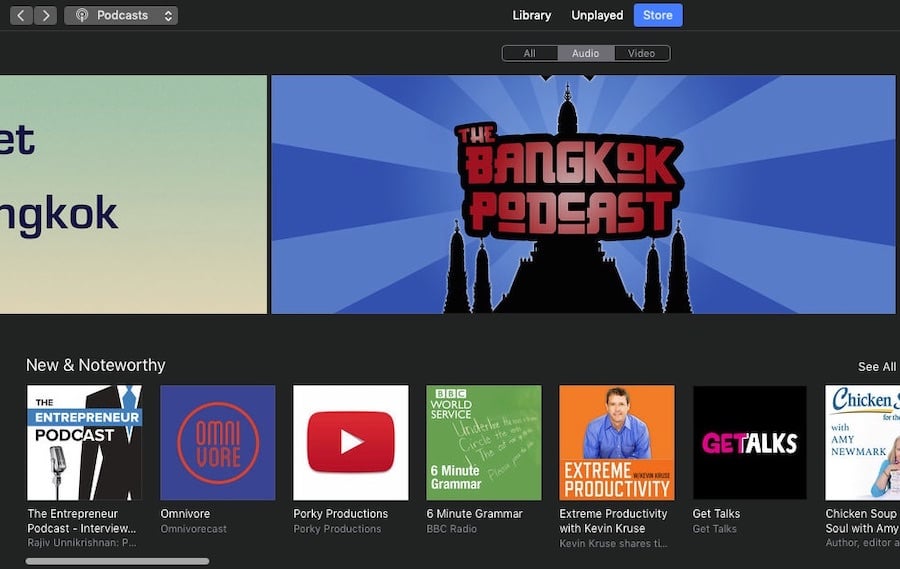Screen dimensions: 900x569
Task: Switch to the Unplayed tab
Action: click(597, 16)
